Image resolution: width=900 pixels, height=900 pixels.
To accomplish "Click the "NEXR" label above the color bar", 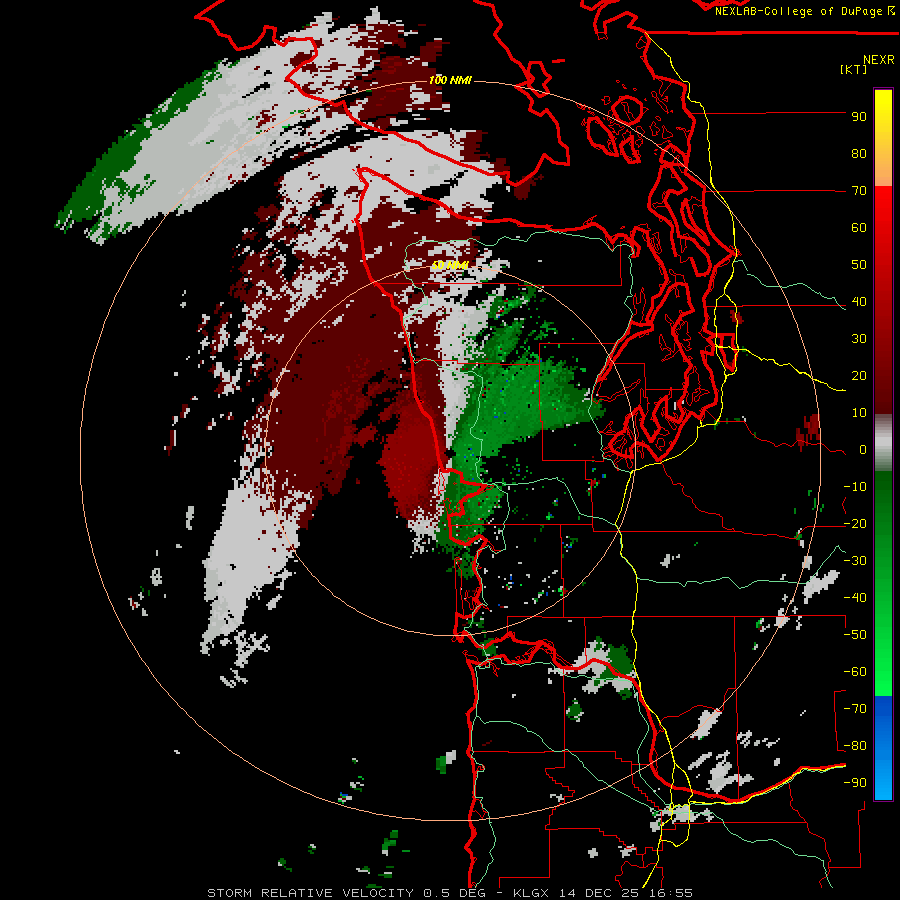I will click(x=879, y=60).
